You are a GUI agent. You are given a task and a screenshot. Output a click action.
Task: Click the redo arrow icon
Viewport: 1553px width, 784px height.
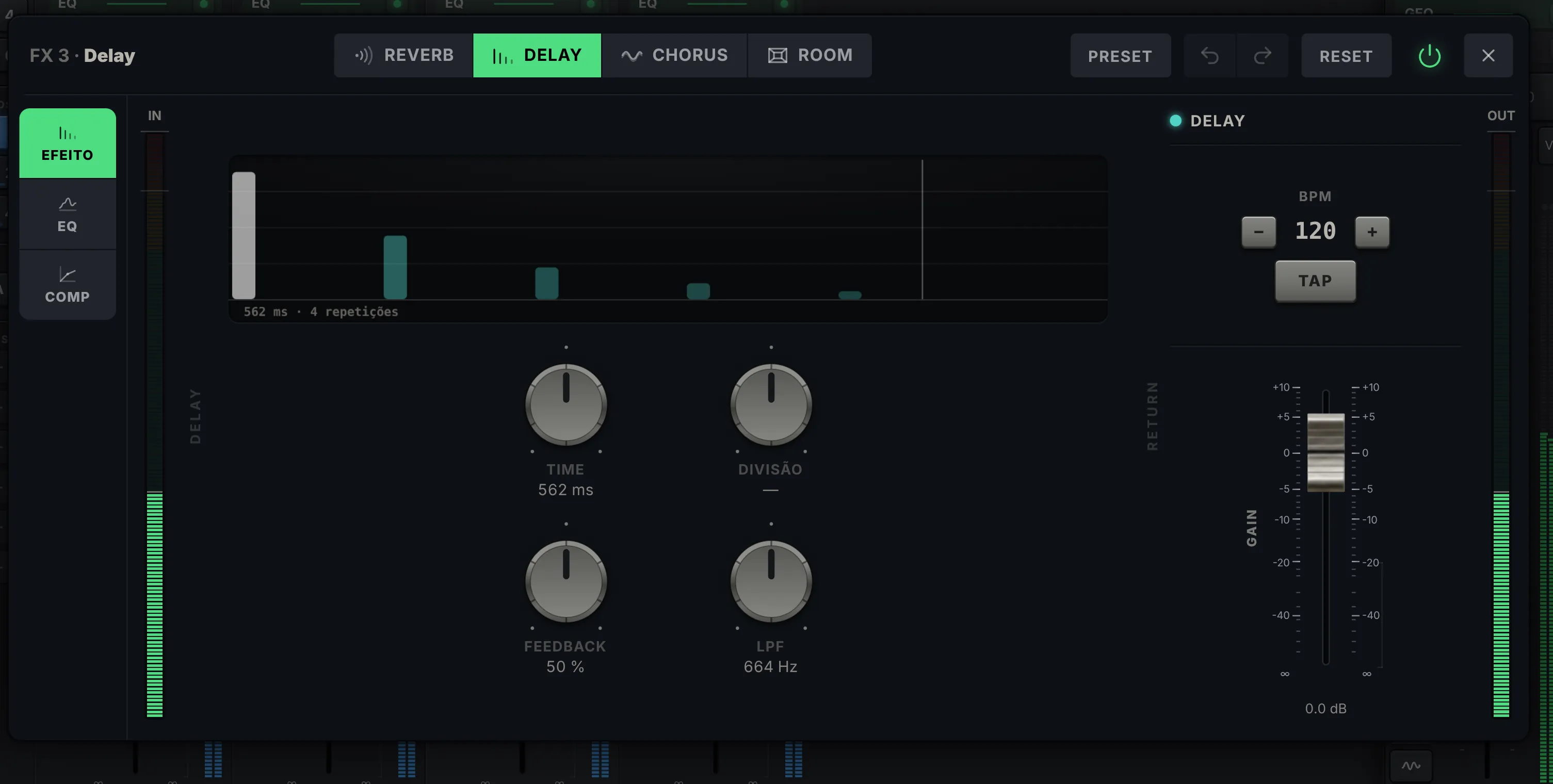point(1263,55)
